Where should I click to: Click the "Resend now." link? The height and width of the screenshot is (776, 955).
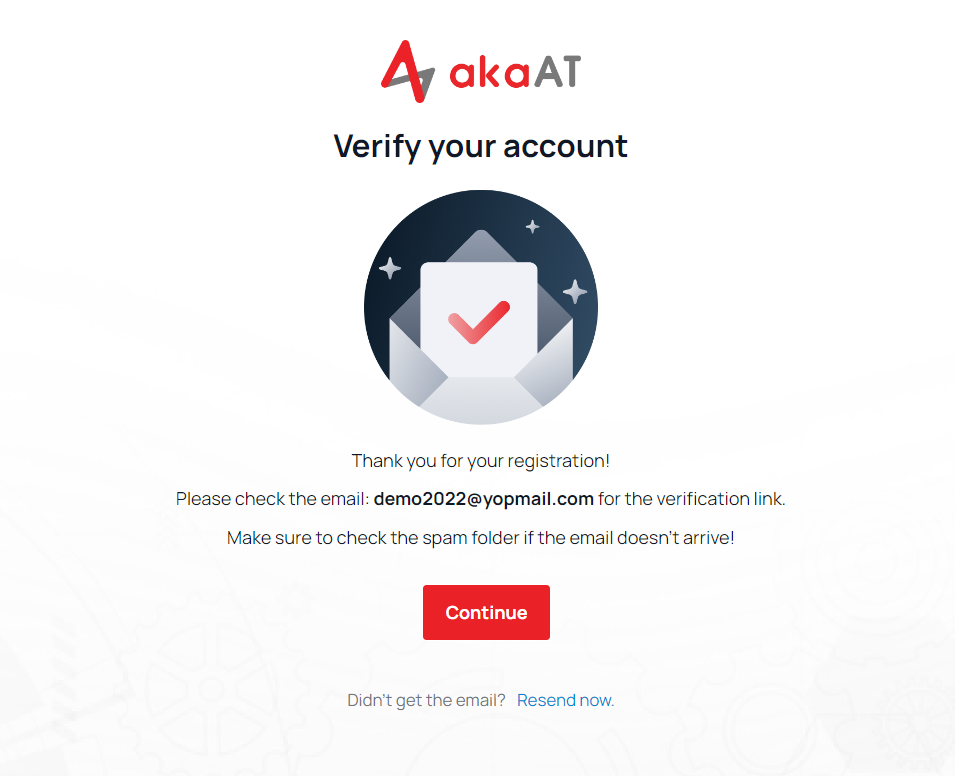(x=565, y=700)
